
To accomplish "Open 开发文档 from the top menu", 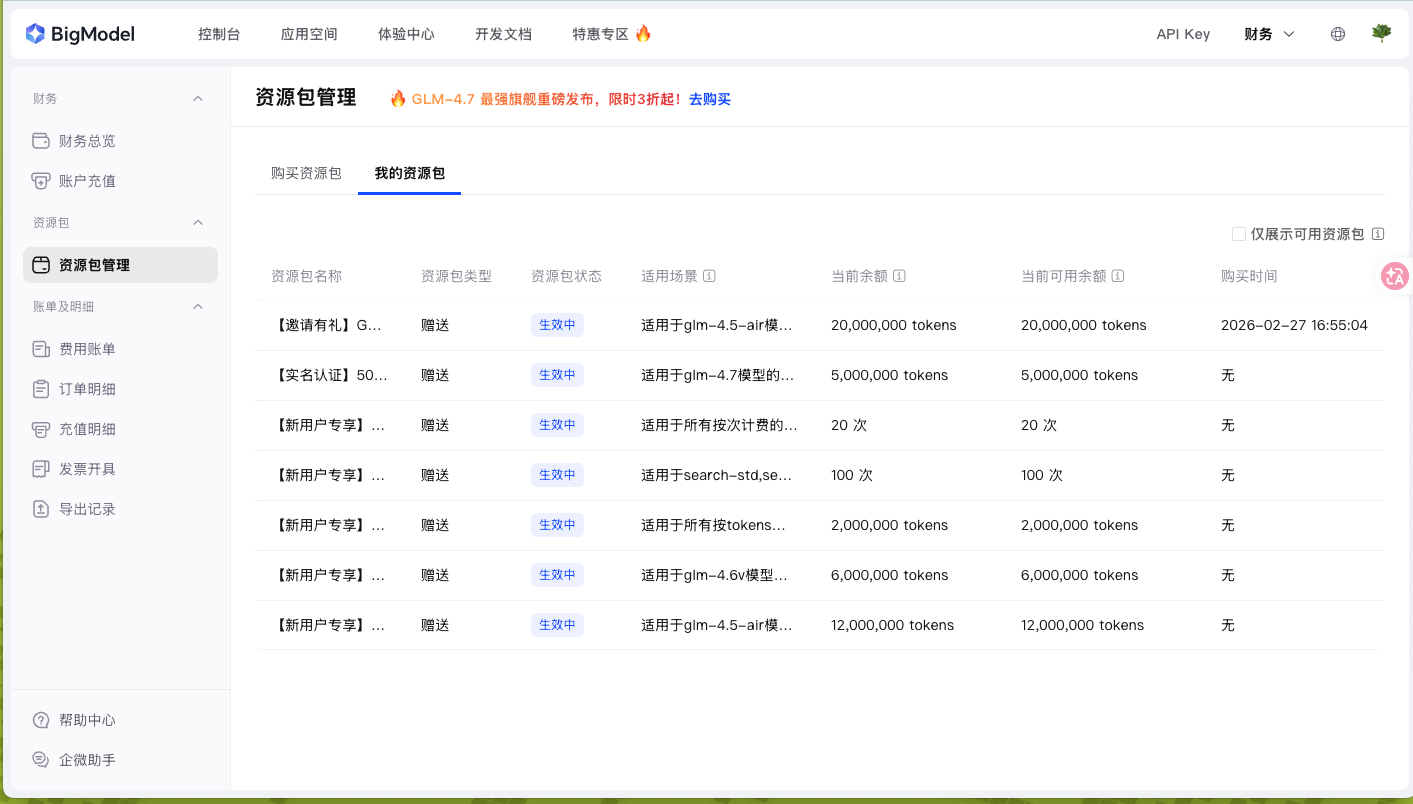I will point(503,33).
